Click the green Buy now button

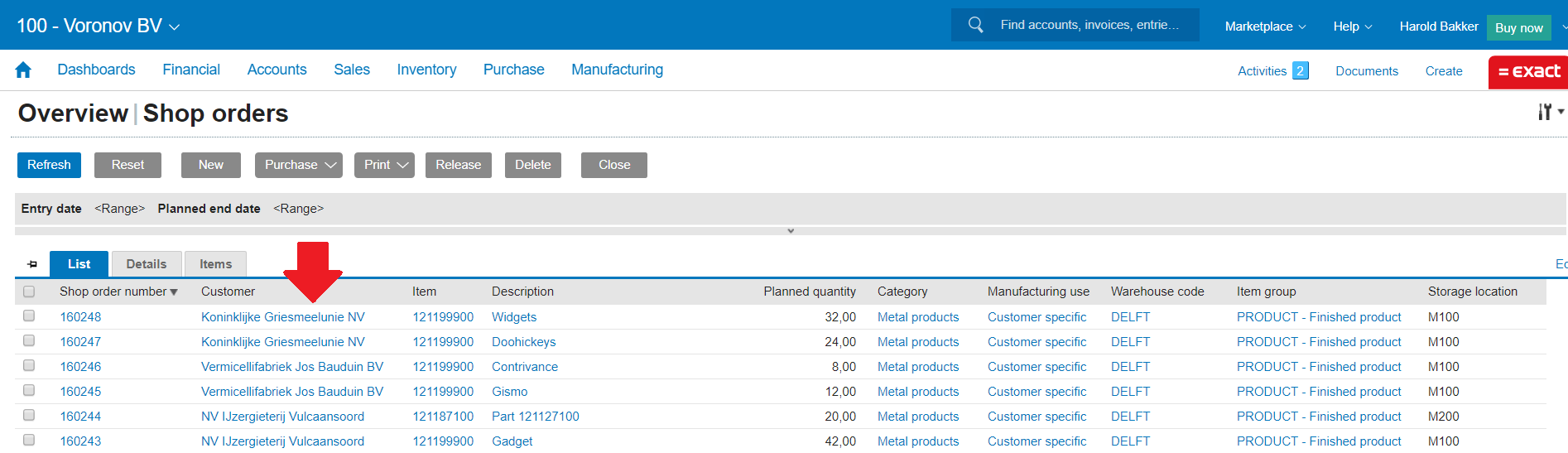(x=1518, y=27)
